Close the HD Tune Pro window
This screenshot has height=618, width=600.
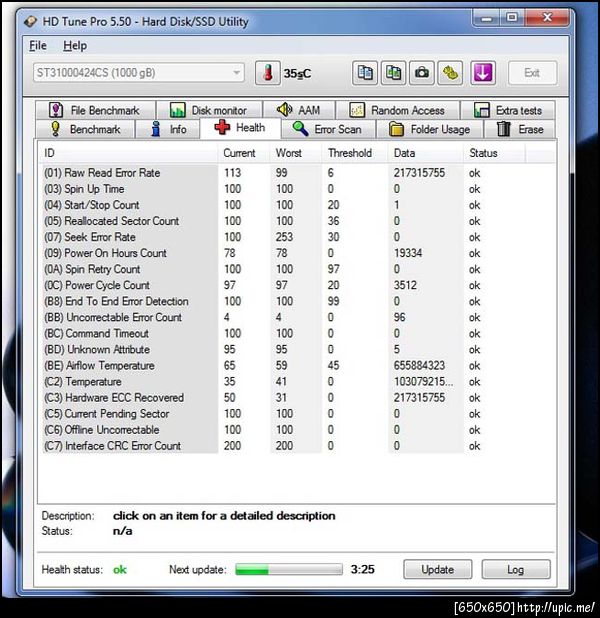click(547, 18)
